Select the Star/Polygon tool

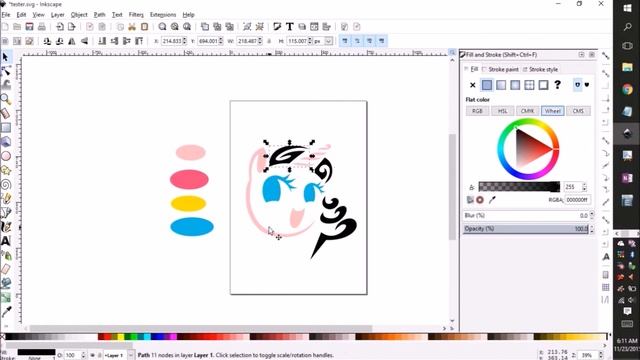[x=6, y=170]
